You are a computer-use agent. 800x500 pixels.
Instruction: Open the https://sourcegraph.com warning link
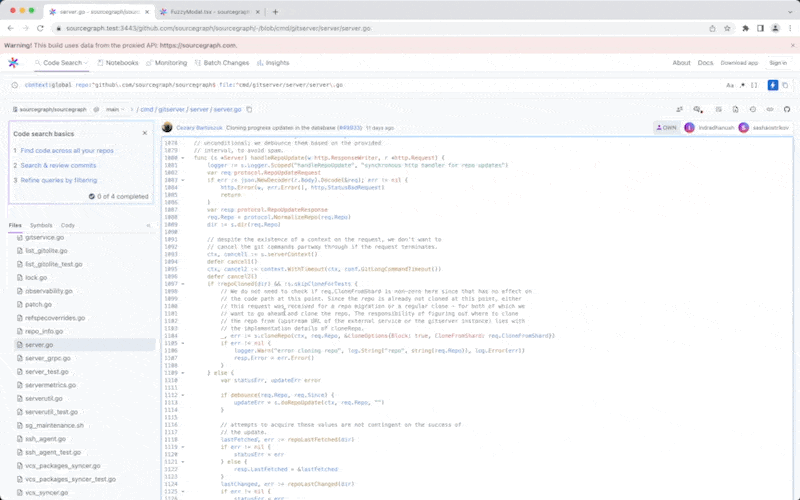[198, 45]
